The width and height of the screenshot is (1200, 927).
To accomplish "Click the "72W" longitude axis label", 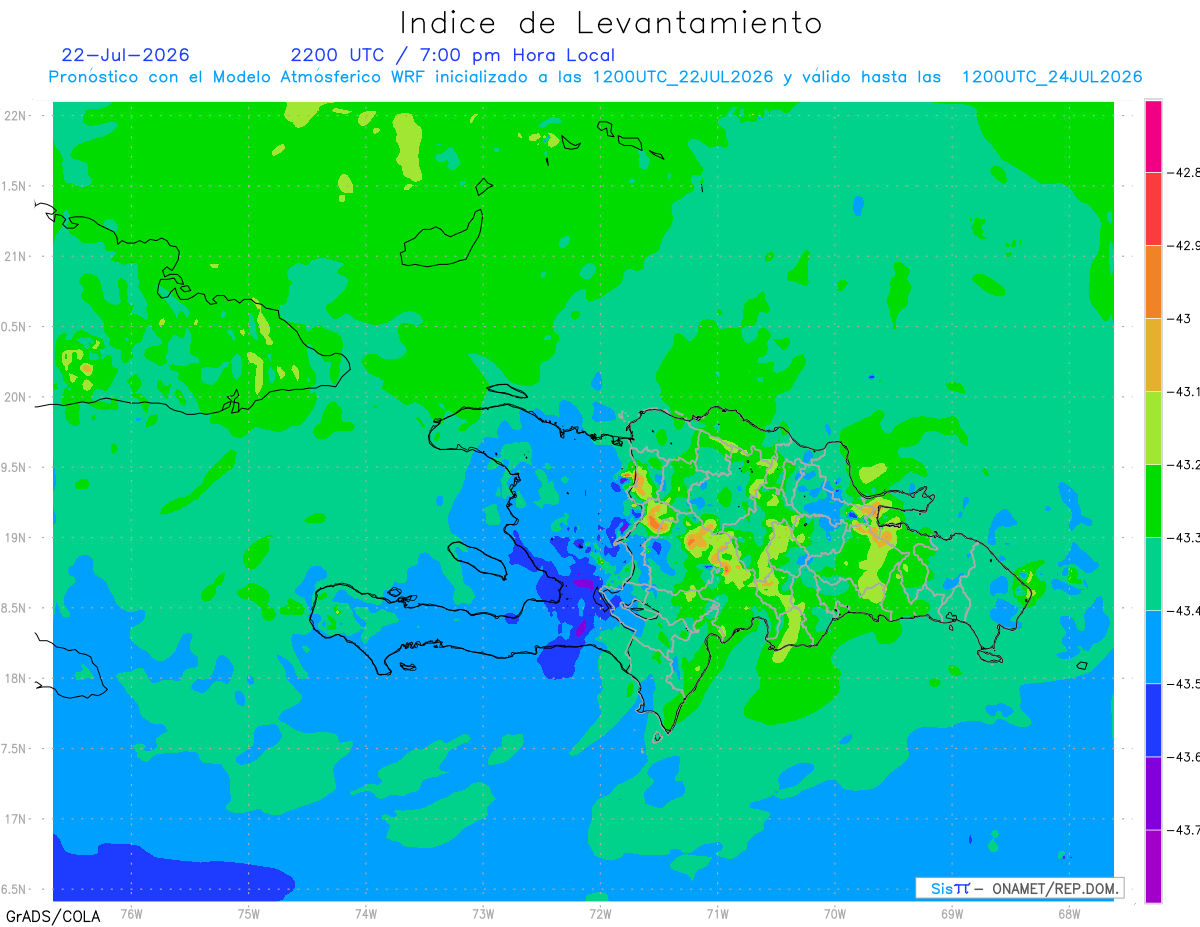I will coord(599,913).
